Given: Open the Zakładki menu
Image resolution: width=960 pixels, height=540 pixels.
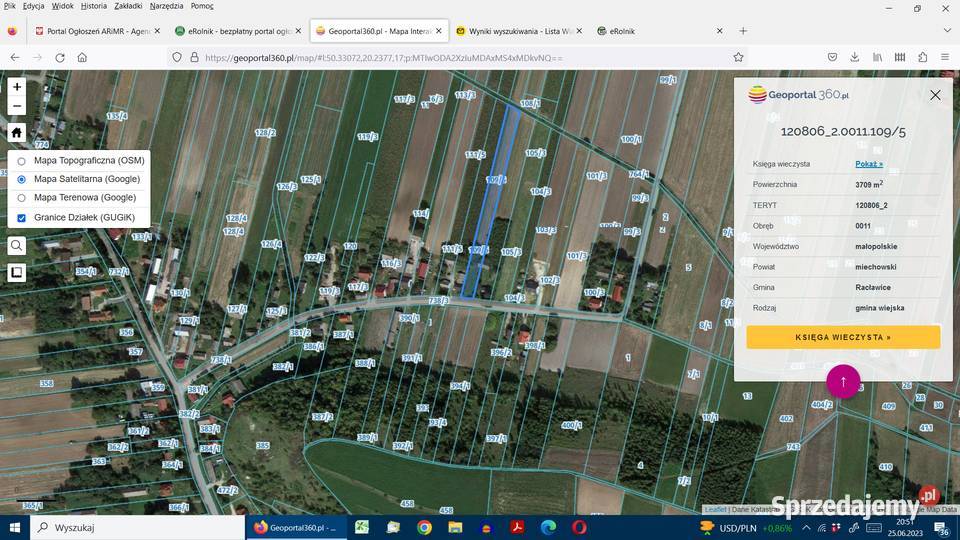Looking at the screenshot, I should point(128,6).
